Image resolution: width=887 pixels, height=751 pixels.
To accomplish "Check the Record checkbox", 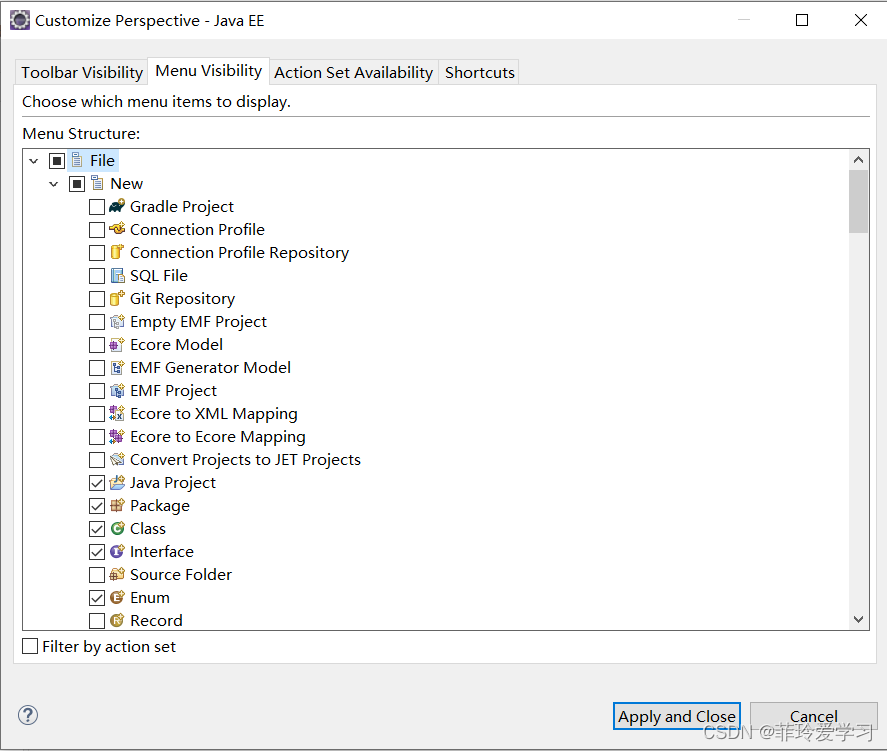I will 97,621.
